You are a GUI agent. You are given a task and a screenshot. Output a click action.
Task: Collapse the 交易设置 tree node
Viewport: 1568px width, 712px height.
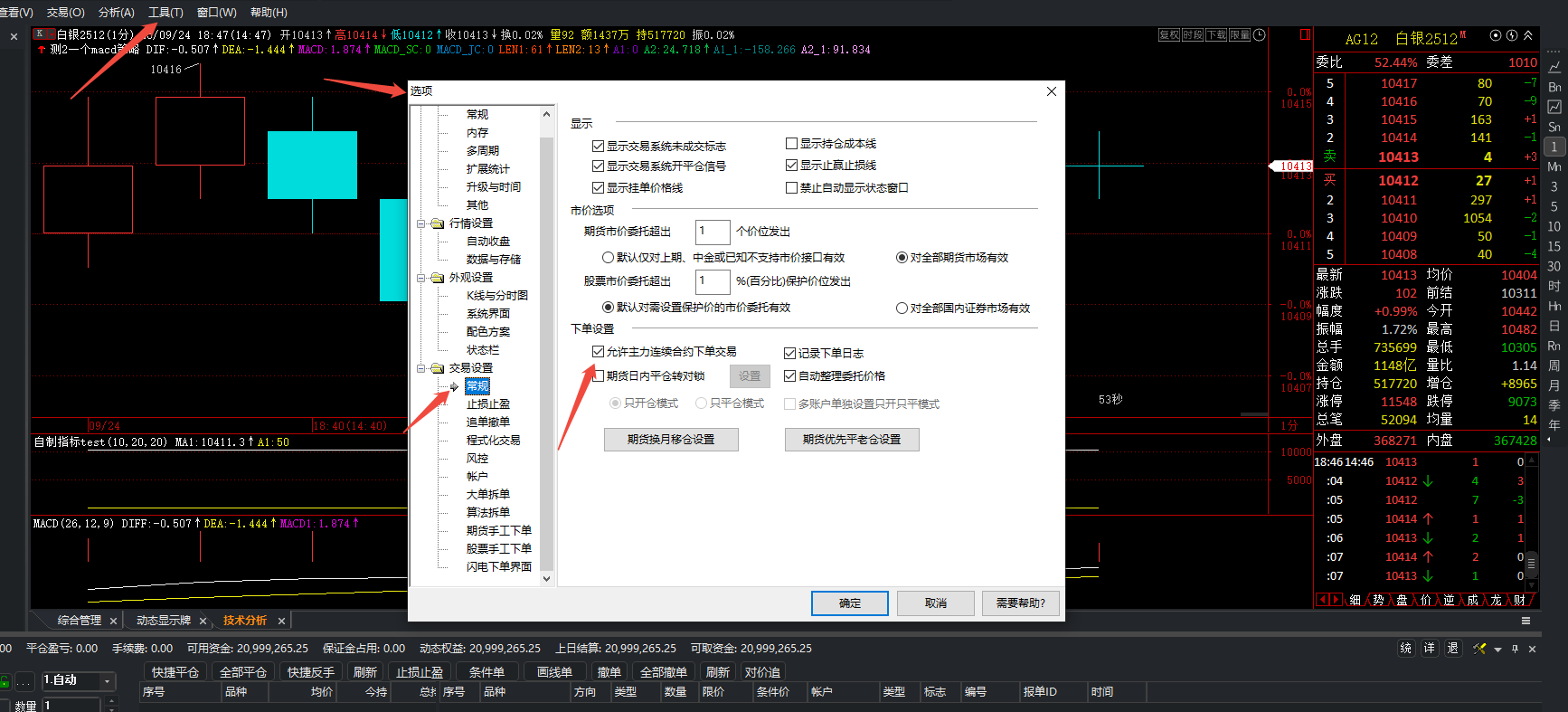(x=421, y=368)
